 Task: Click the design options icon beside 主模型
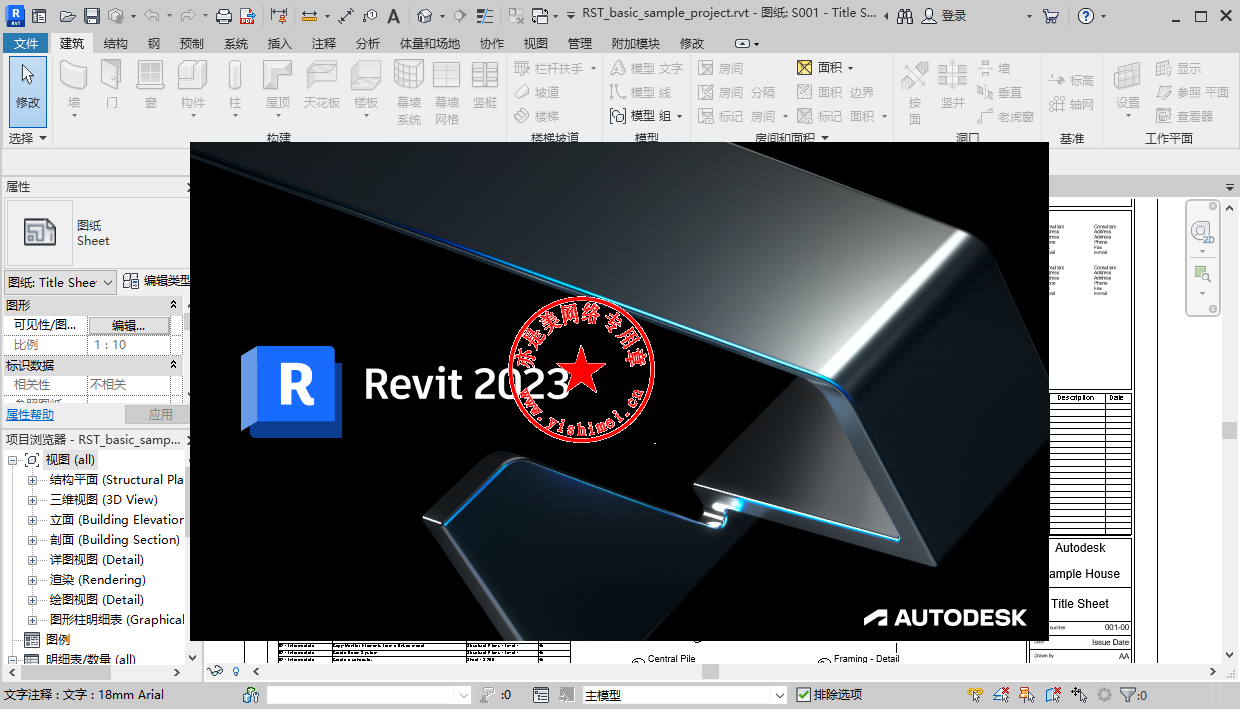click(541, 694)
